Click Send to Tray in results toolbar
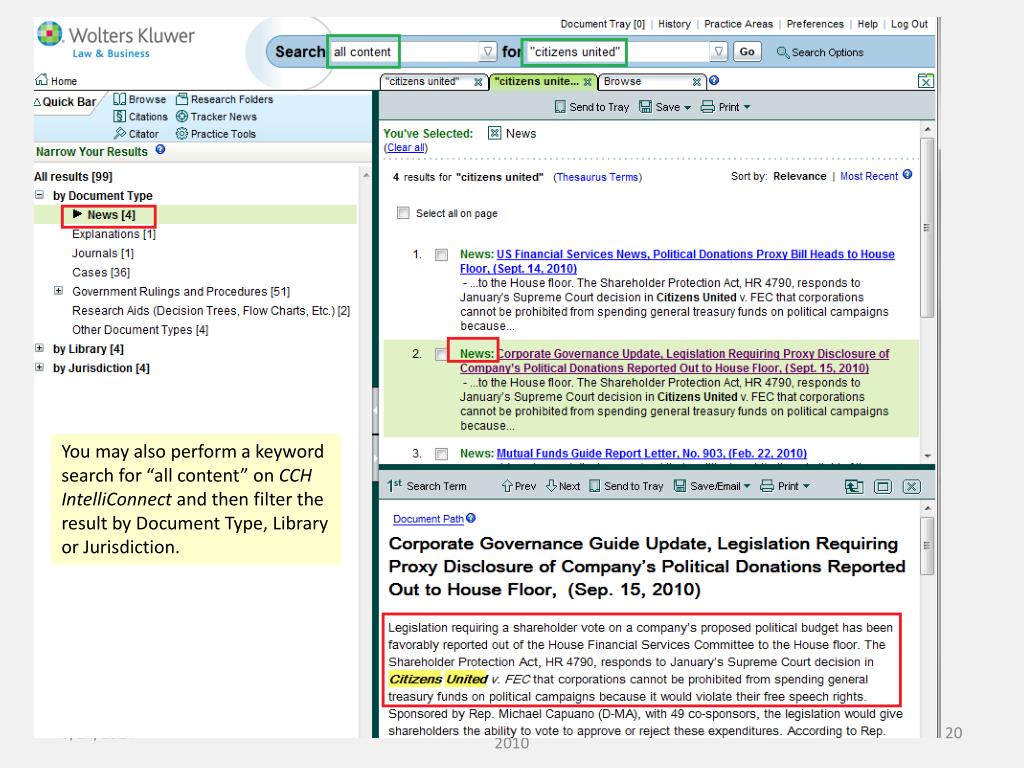 (x=592, y=107)
